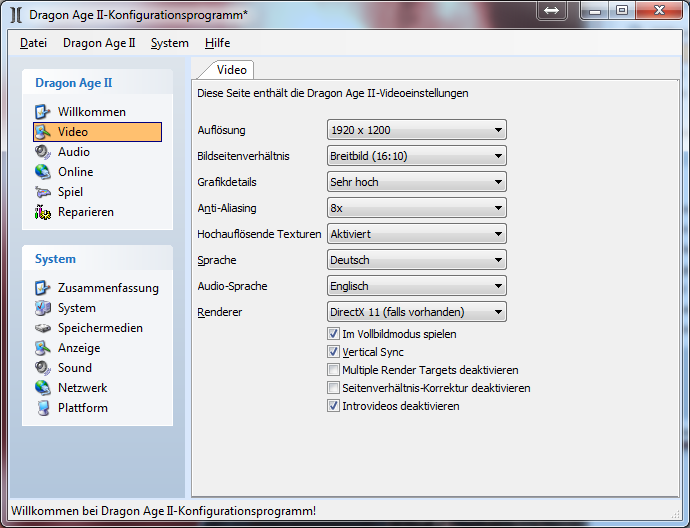Click the double-arrow title bar button
This screenshot has height=528, width=690.
pyautogui.click(x=551, y=10)
